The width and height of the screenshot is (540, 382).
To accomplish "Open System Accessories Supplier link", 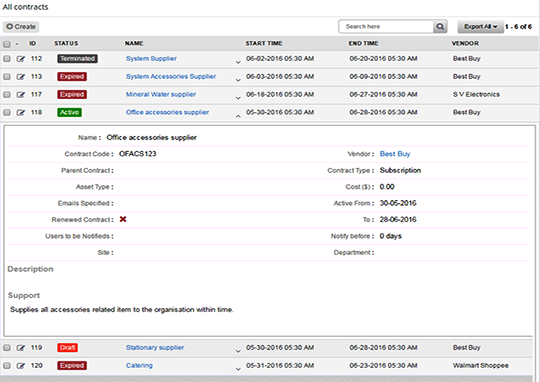I will (171, 76).
